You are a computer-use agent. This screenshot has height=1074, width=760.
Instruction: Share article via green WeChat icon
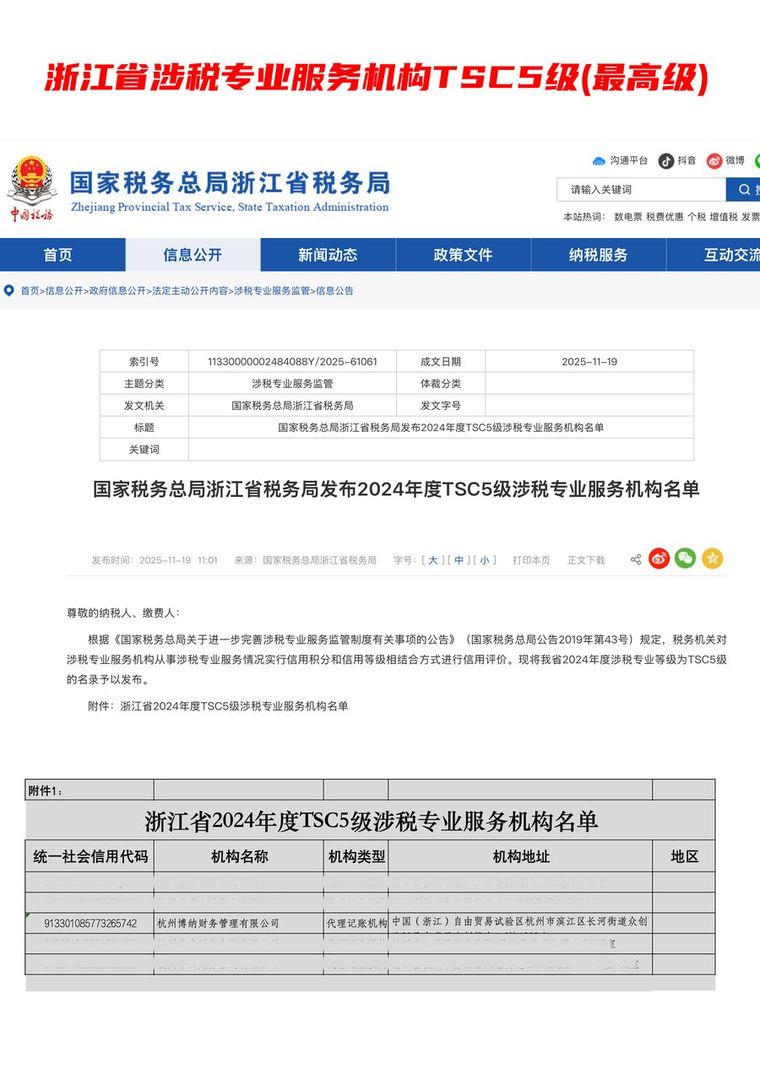(685, 559)
